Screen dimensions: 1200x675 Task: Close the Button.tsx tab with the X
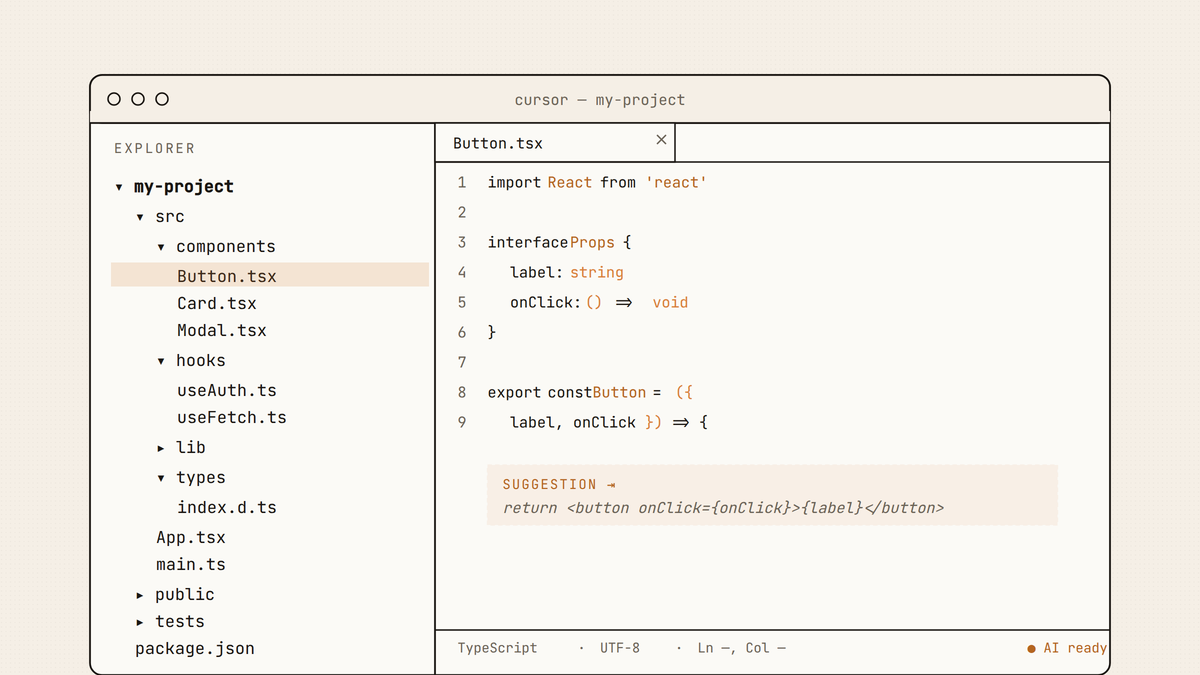point(661,140)
